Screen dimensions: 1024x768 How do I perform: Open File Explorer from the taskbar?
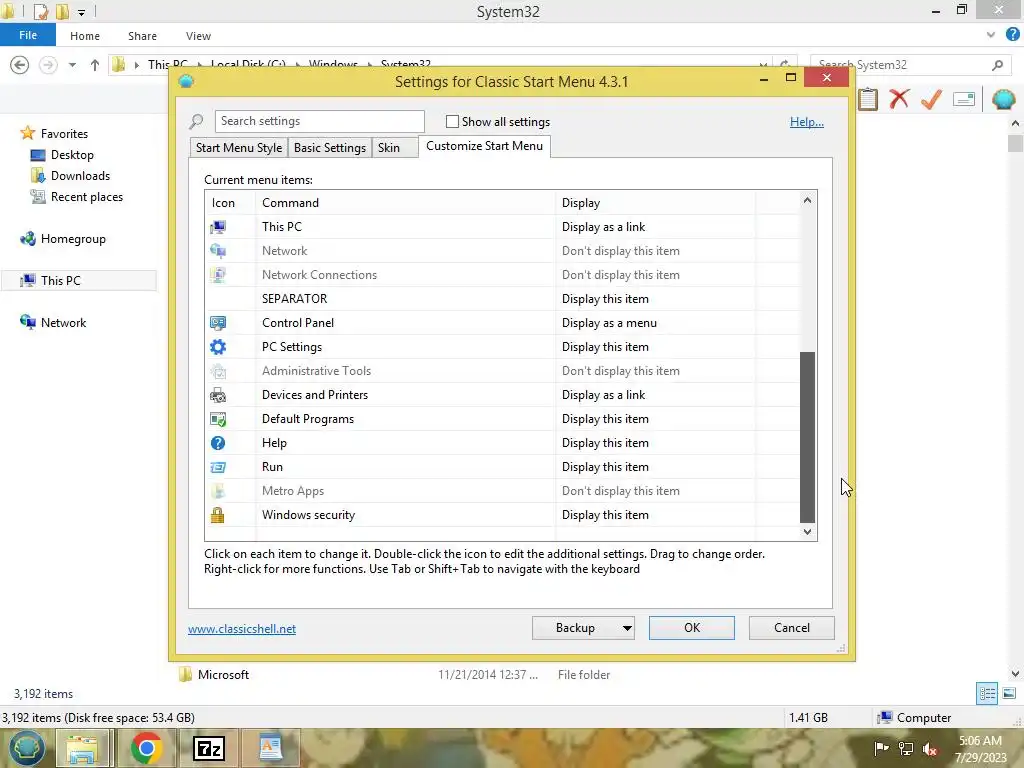(82, 748)
